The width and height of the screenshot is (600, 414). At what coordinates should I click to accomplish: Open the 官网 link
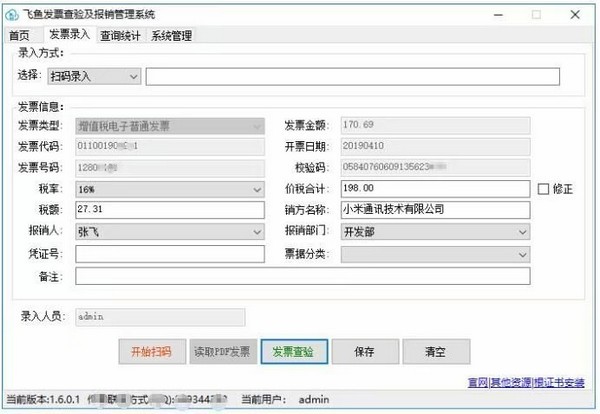tap(478, 382)
